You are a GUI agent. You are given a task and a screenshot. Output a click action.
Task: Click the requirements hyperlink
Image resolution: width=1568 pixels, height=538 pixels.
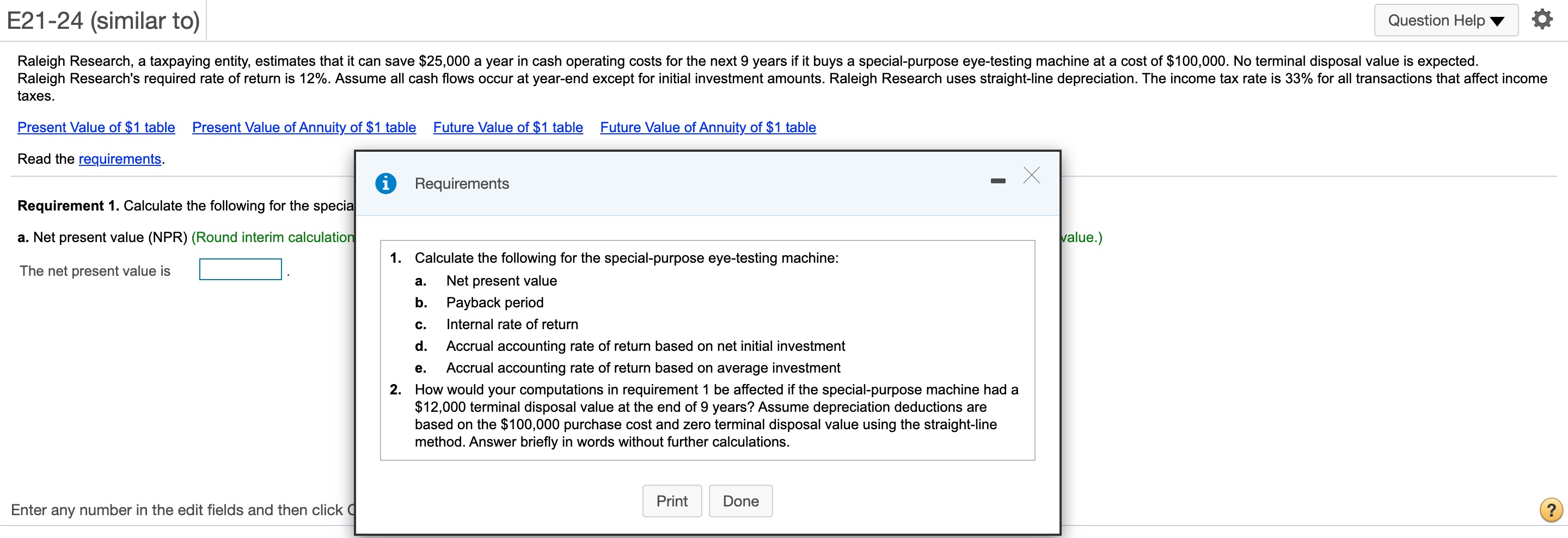tap(120, 159)
